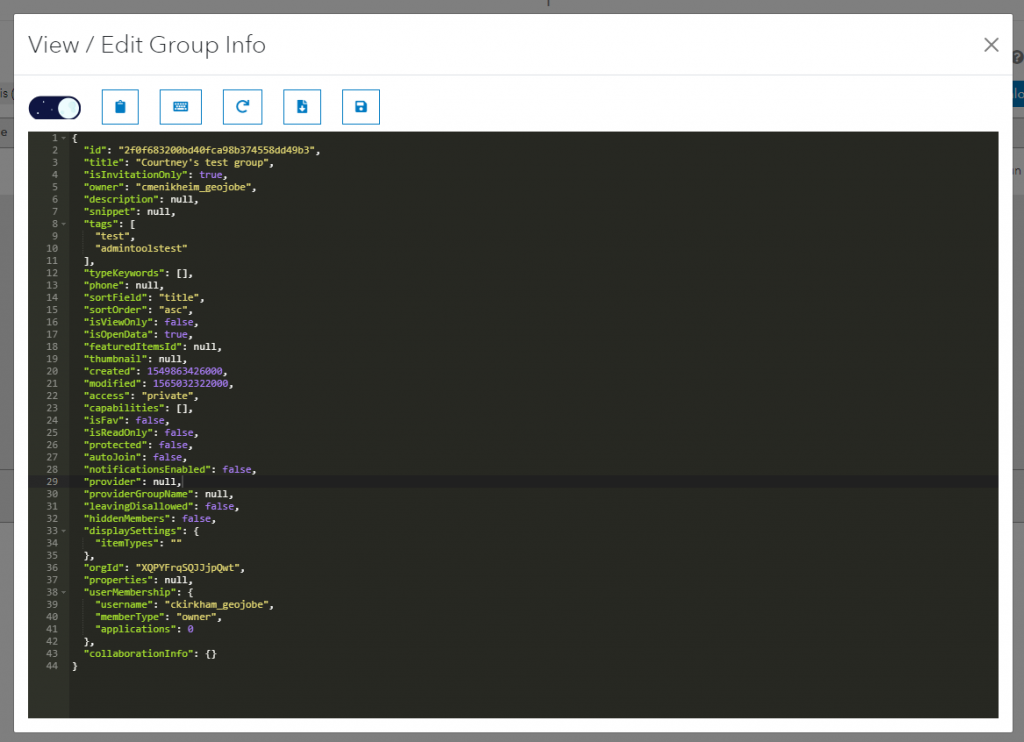Viewport: 1024px width, 742px height.
Task: Open the keyboard shortcuts icon
Action: tap(181, 107)
